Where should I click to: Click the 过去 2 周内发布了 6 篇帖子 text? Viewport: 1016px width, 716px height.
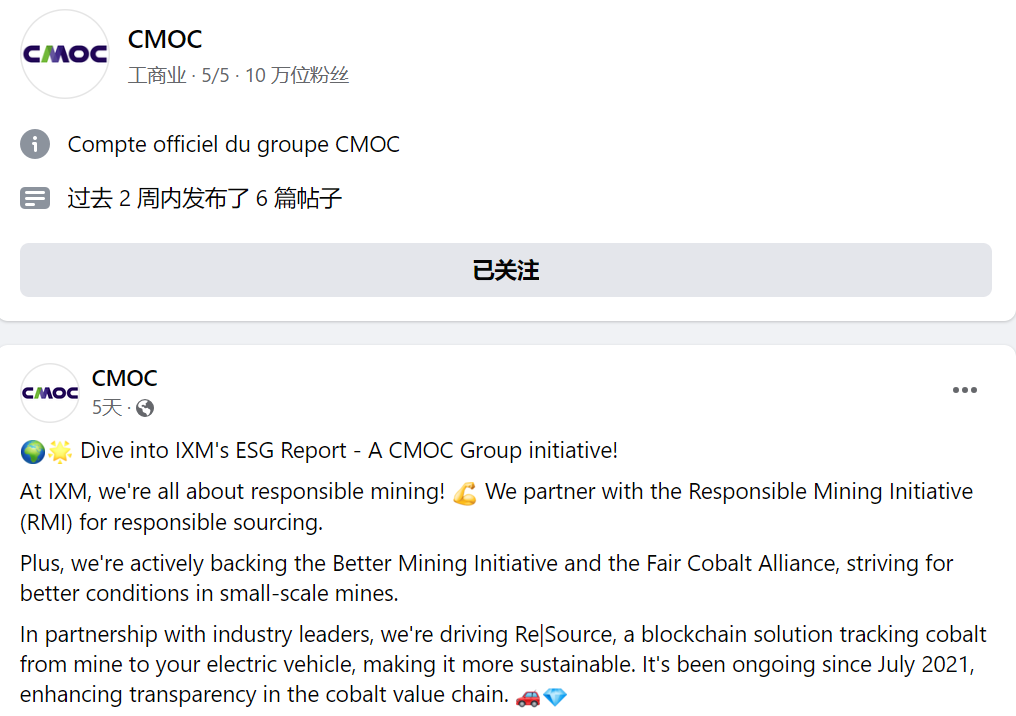coord(205,198)
